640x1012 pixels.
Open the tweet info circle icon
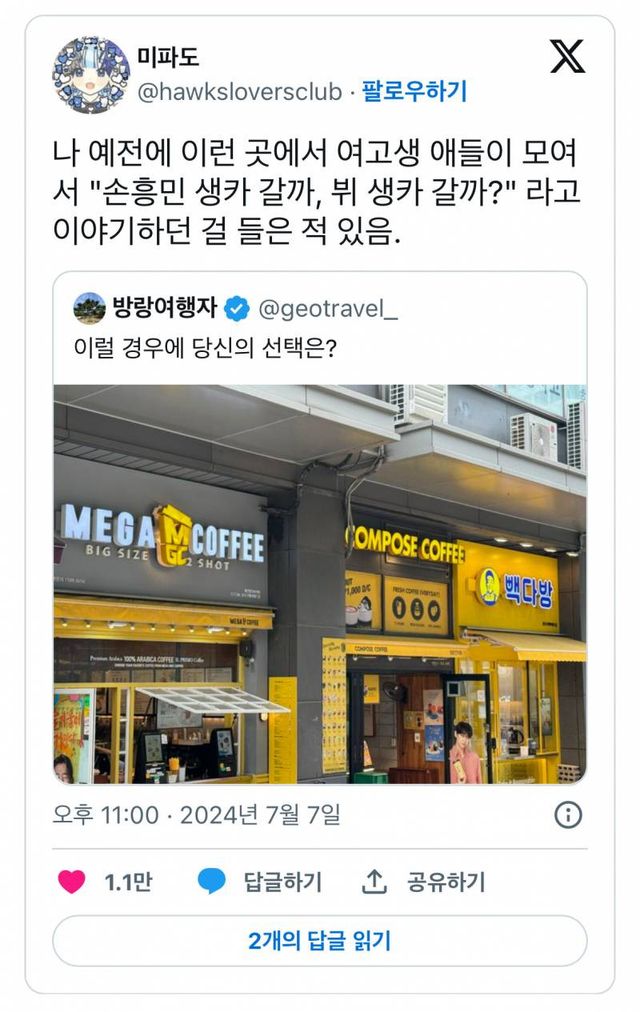tap(568, 815)
